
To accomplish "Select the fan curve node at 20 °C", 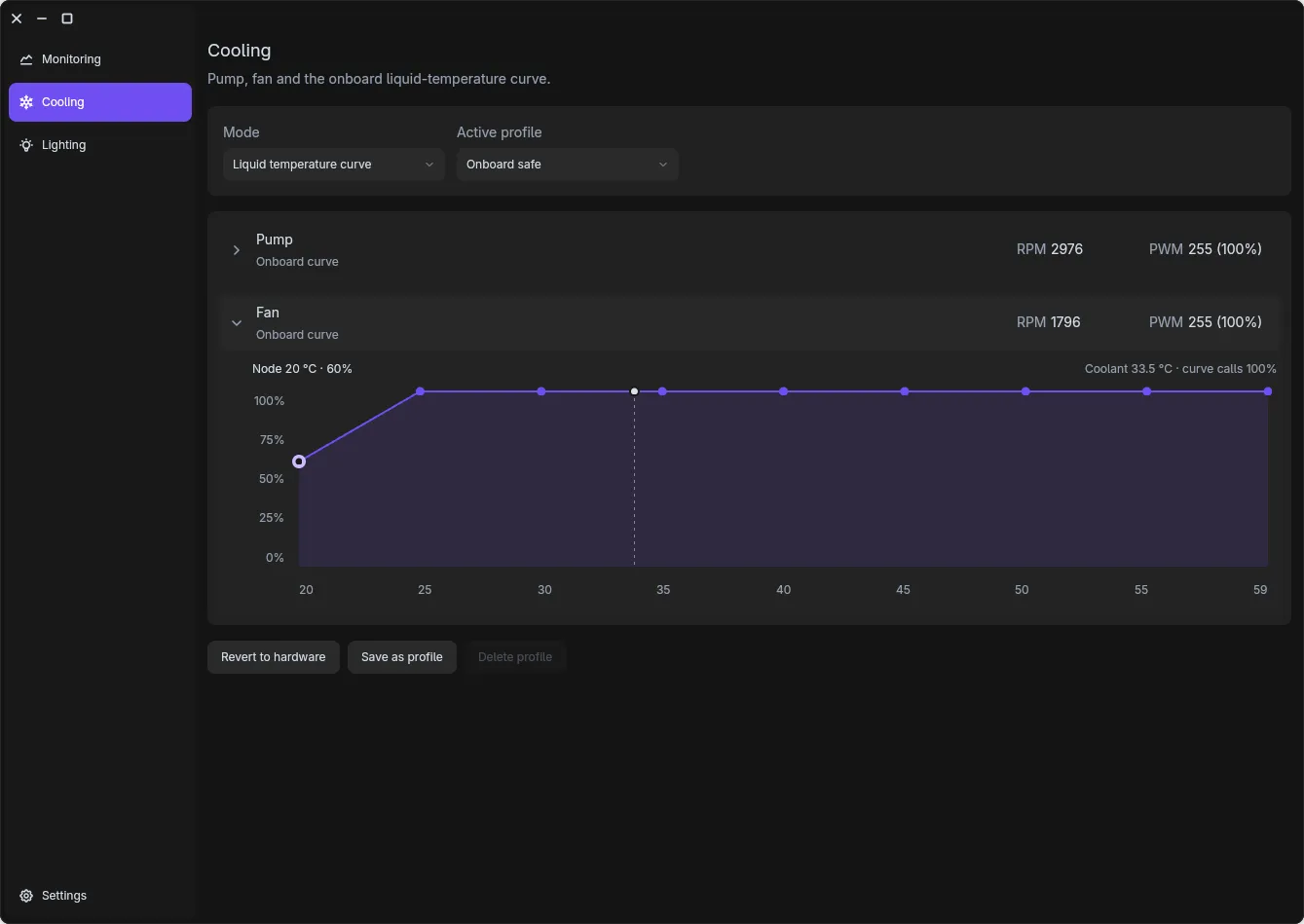I will [299, 462].
